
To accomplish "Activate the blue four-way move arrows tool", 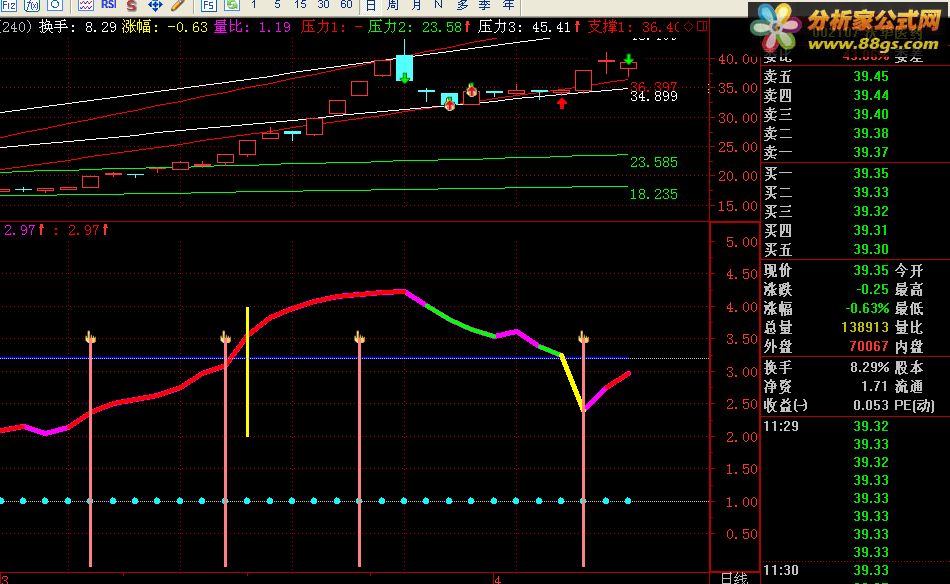I will (155, 5).
